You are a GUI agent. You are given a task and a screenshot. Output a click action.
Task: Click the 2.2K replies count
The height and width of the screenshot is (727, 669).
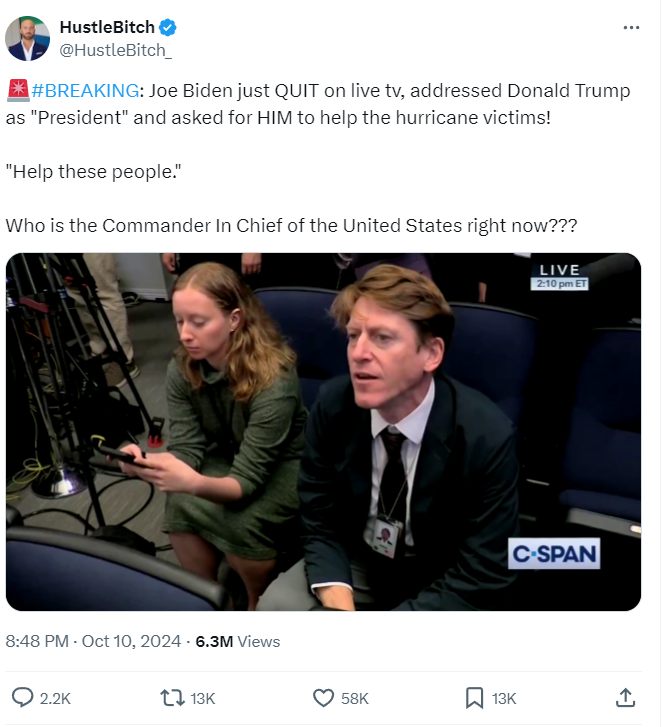(55, 698)
